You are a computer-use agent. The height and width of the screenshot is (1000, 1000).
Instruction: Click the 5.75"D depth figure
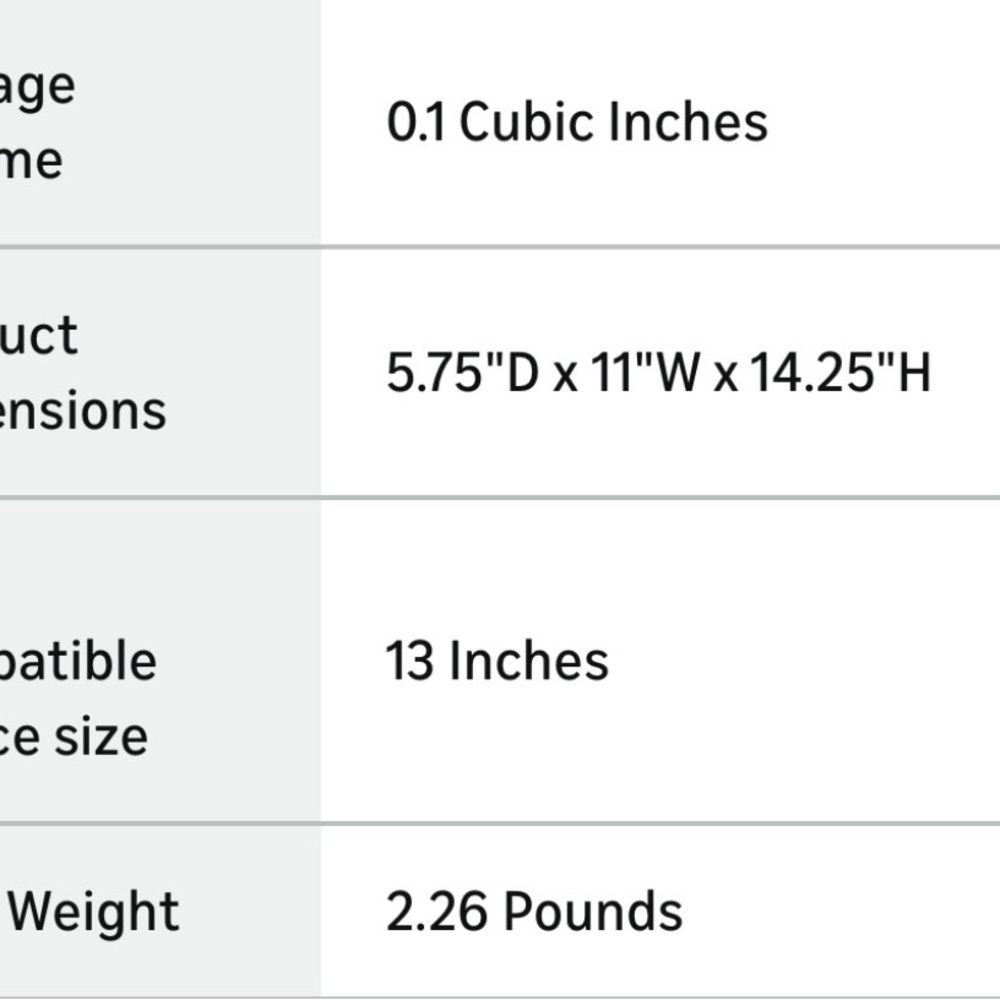(463, 372)
